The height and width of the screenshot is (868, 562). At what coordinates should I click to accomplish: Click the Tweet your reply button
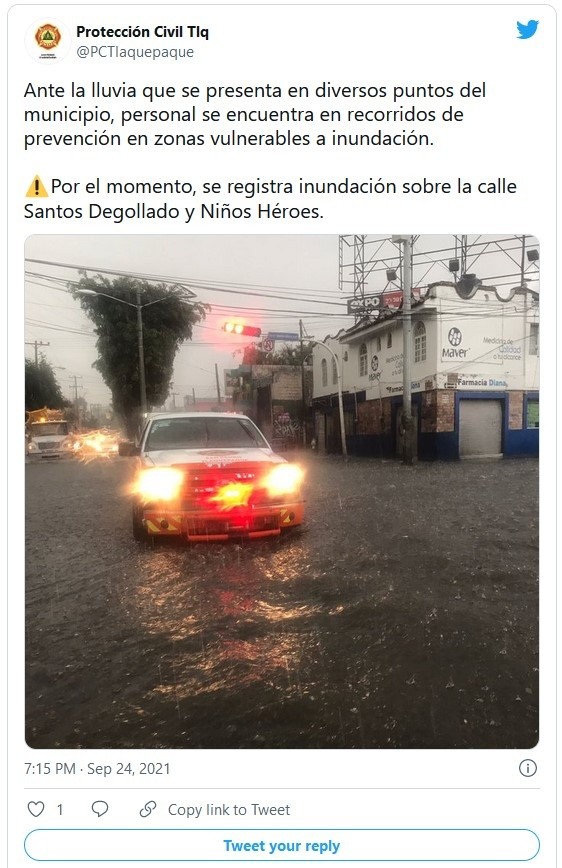[282, 845]
